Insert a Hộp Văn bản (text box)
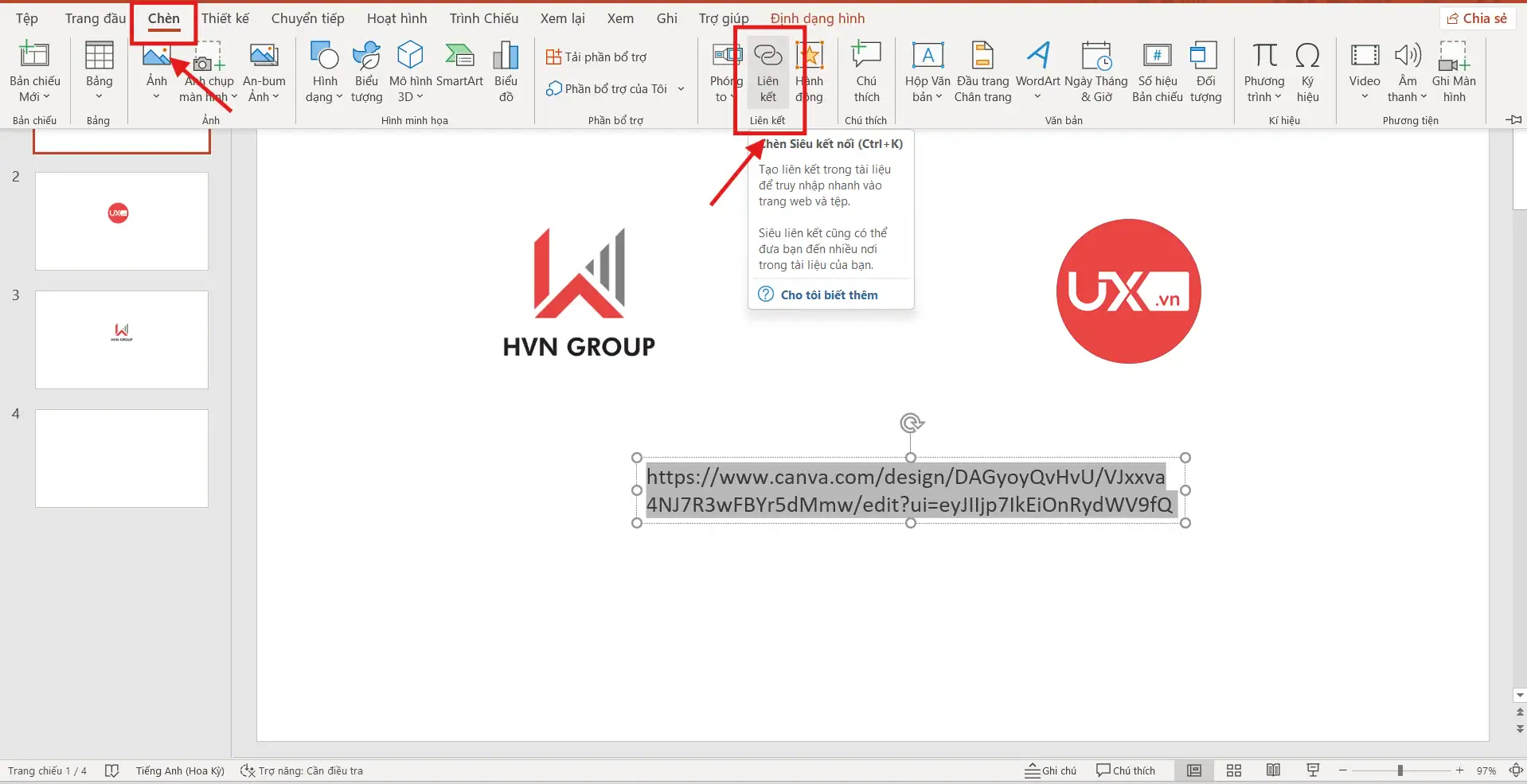The image size is (1527, 784). pos(926,72)
